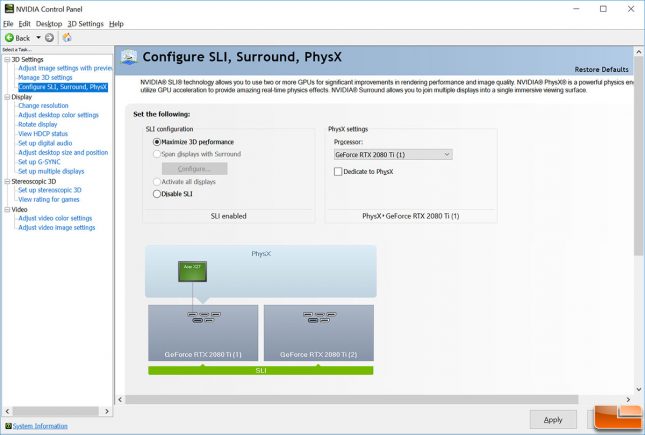Open Adjust video color settings
645x435 pixels.
click(x=55, y=219)
